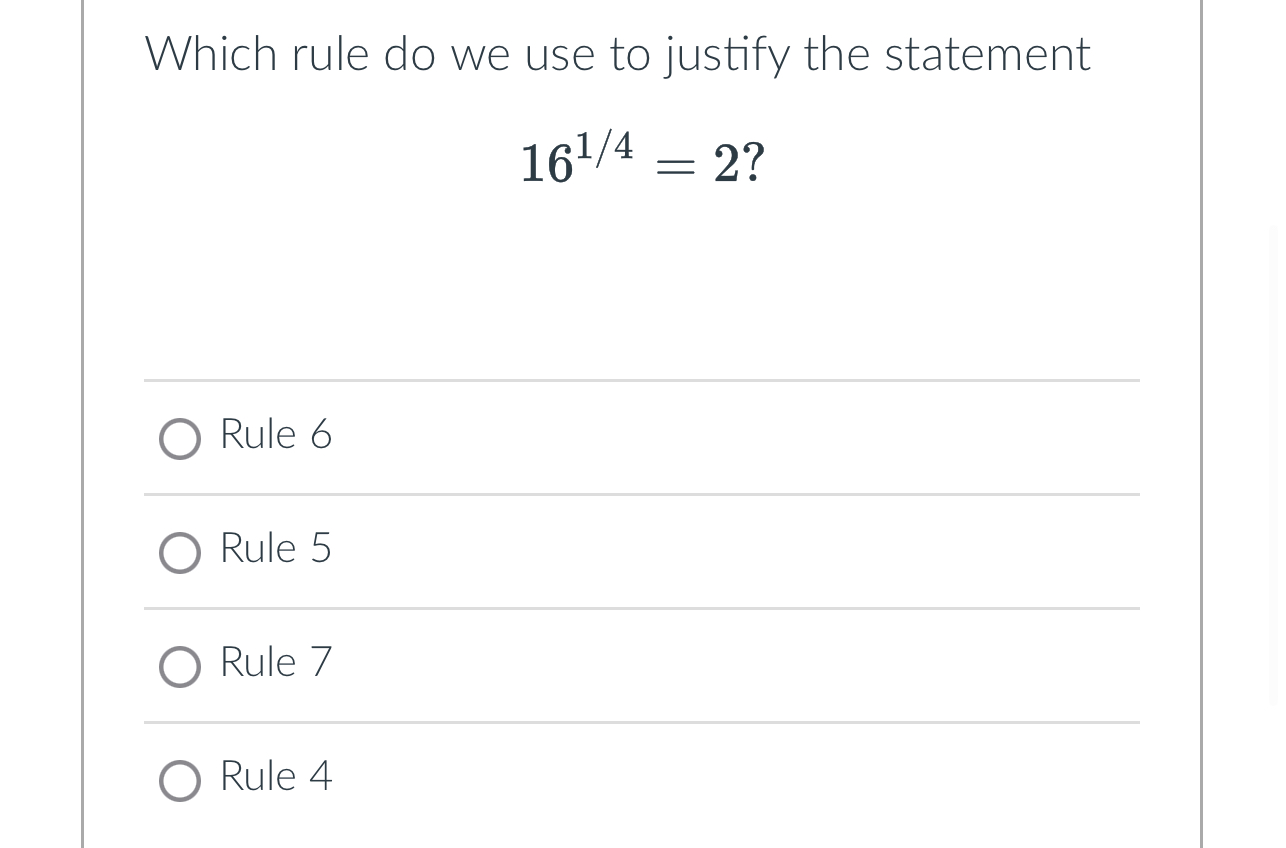
Task: Click the Rule 6 answer label
Action: tap(276, 435)
